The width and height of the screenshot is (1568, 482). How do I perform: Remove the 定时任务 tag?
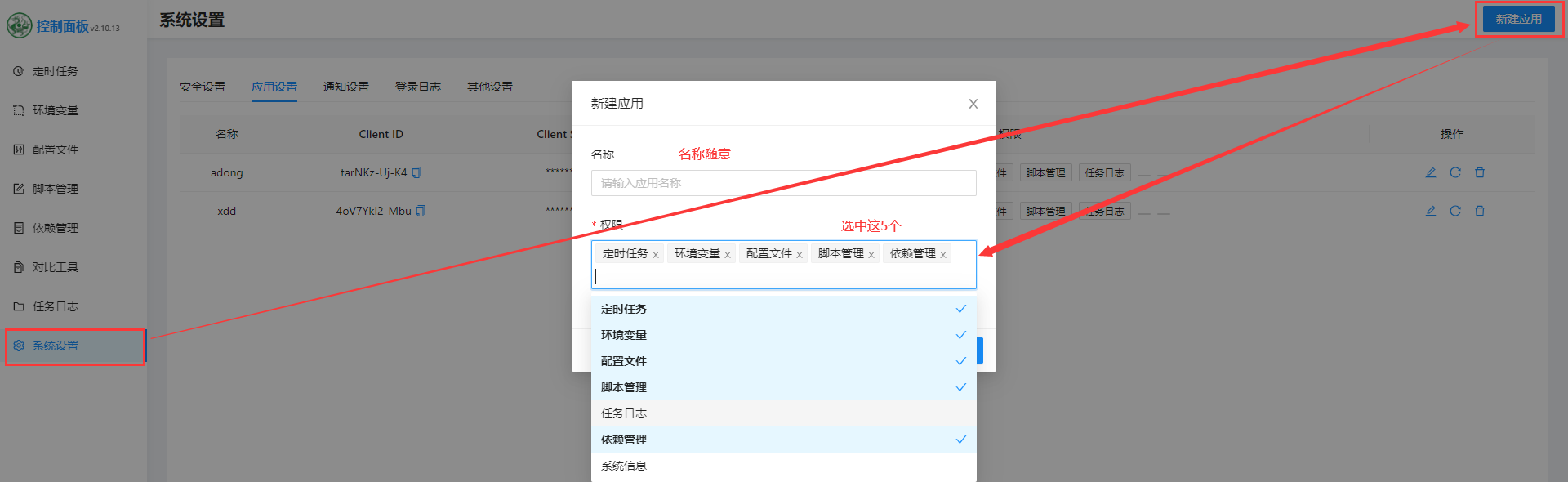tap(656, 255)
